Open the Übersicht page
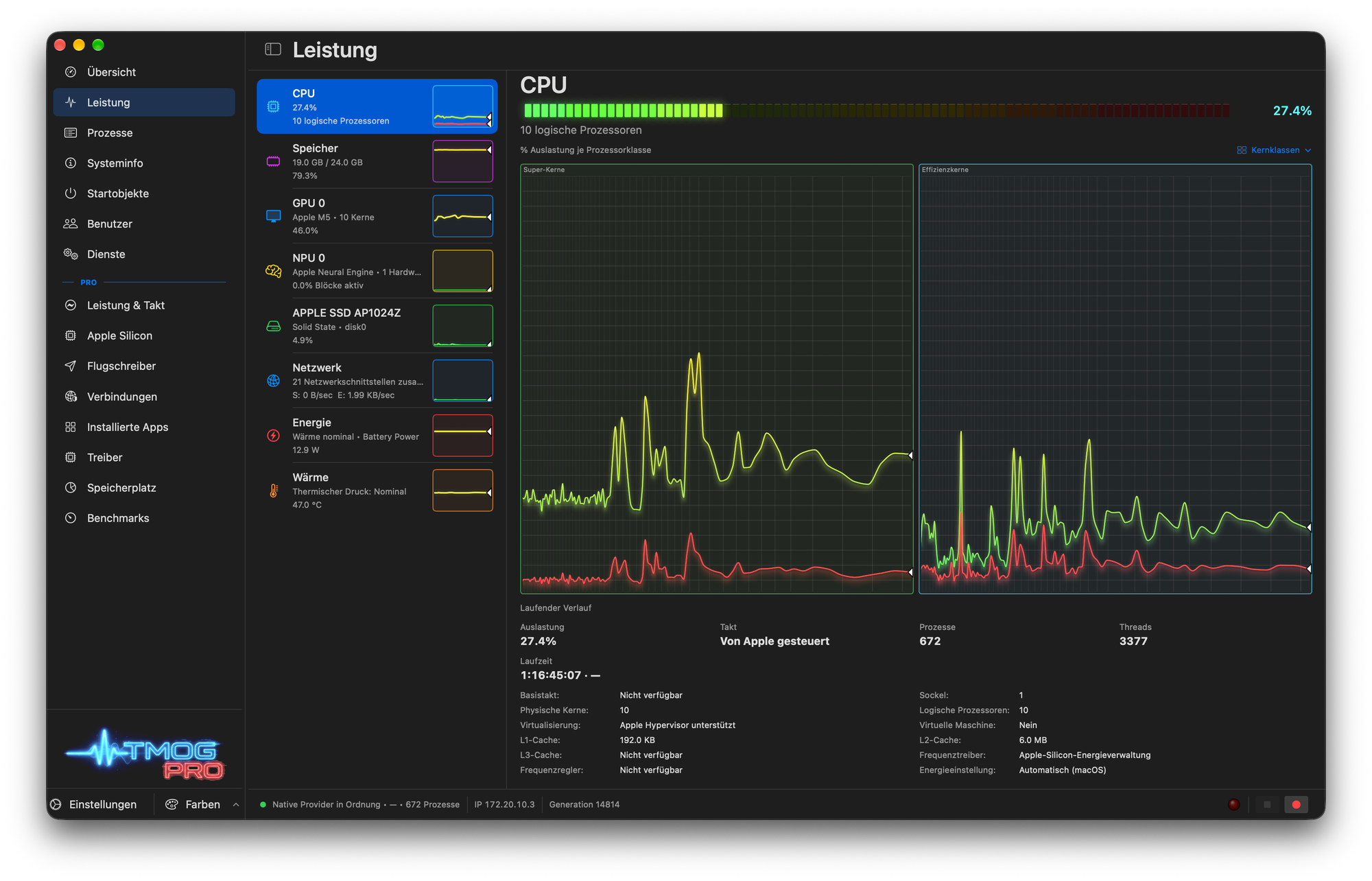1372x881 pixels. 144,72
